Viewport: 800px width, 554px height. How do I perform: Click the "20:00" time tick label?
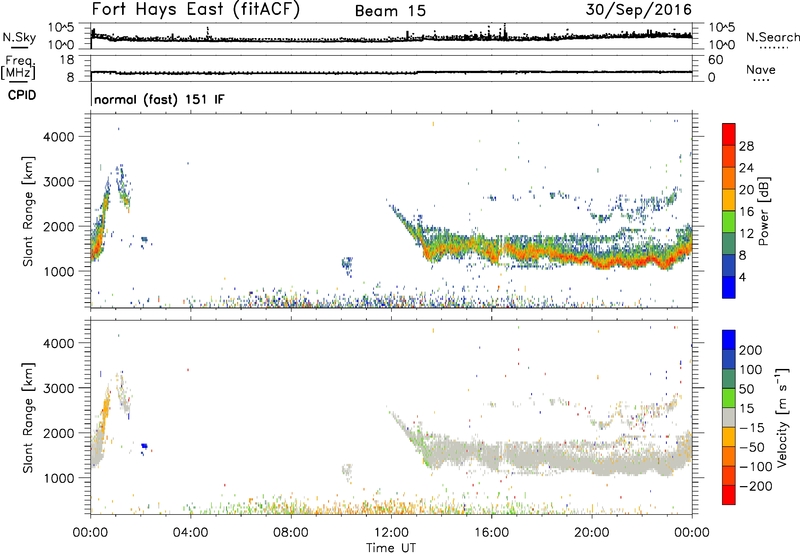point(592,533)
